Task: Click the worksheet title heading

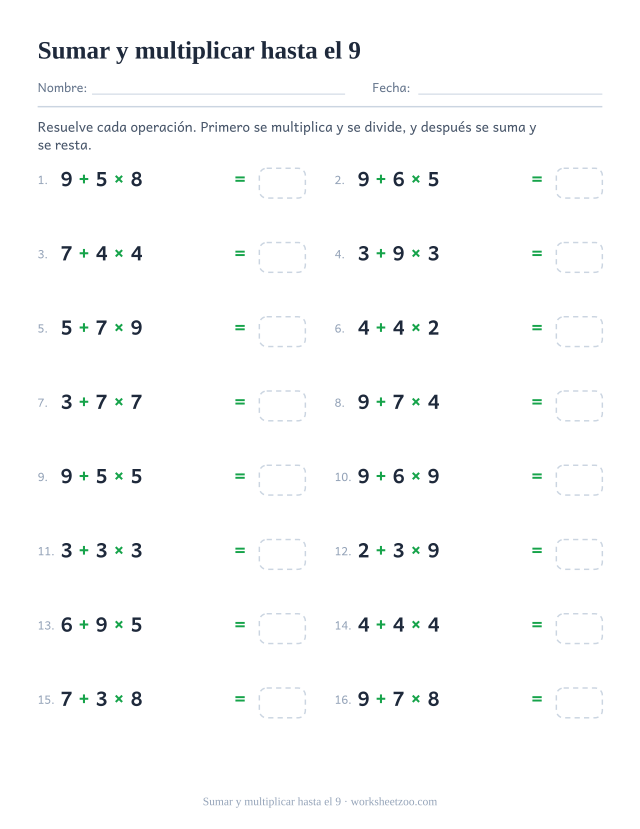Action: point(199,51)
